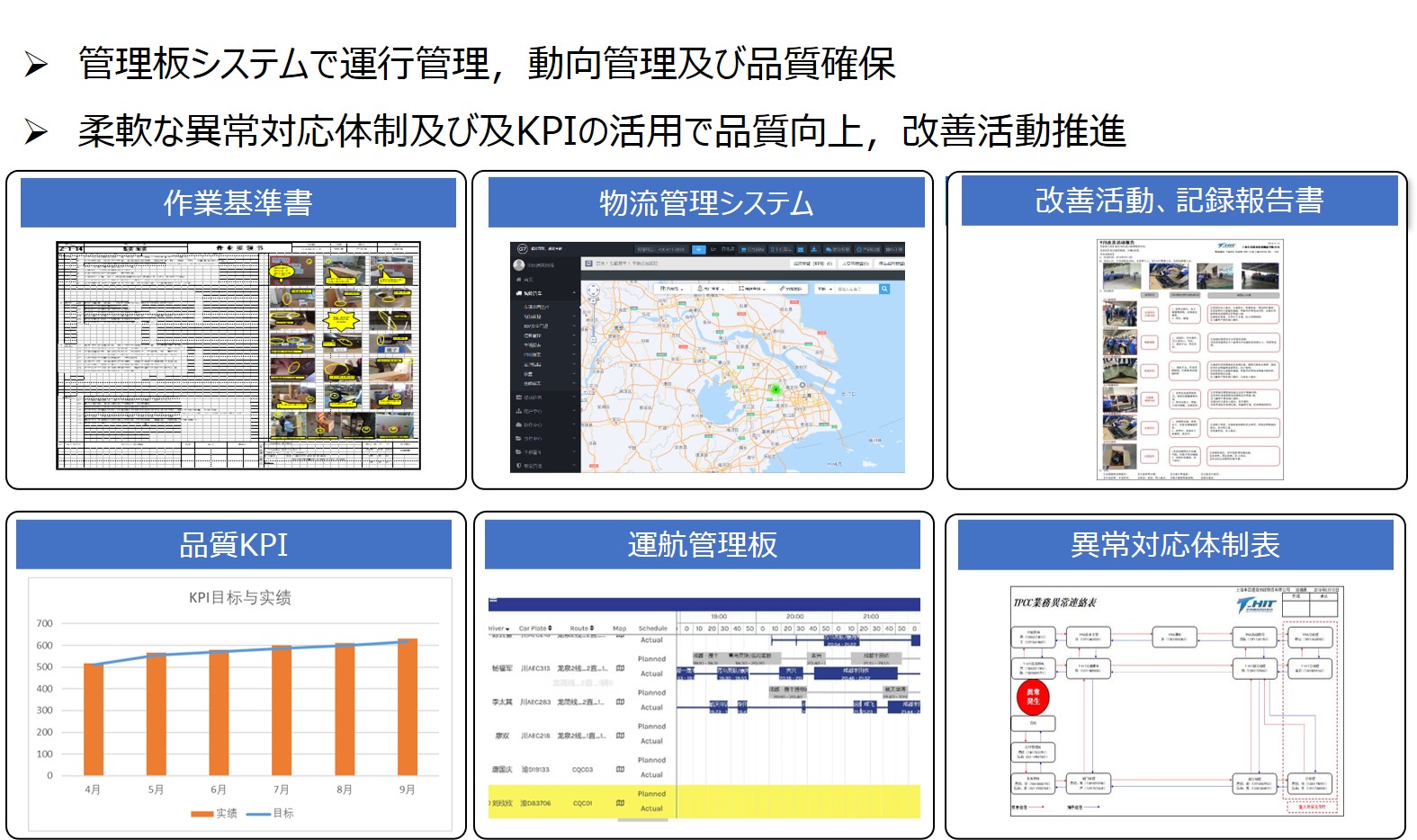Open map icon for route CQC03
The width and height of the screenshot is (1417, 840).
tap(620, 769)
